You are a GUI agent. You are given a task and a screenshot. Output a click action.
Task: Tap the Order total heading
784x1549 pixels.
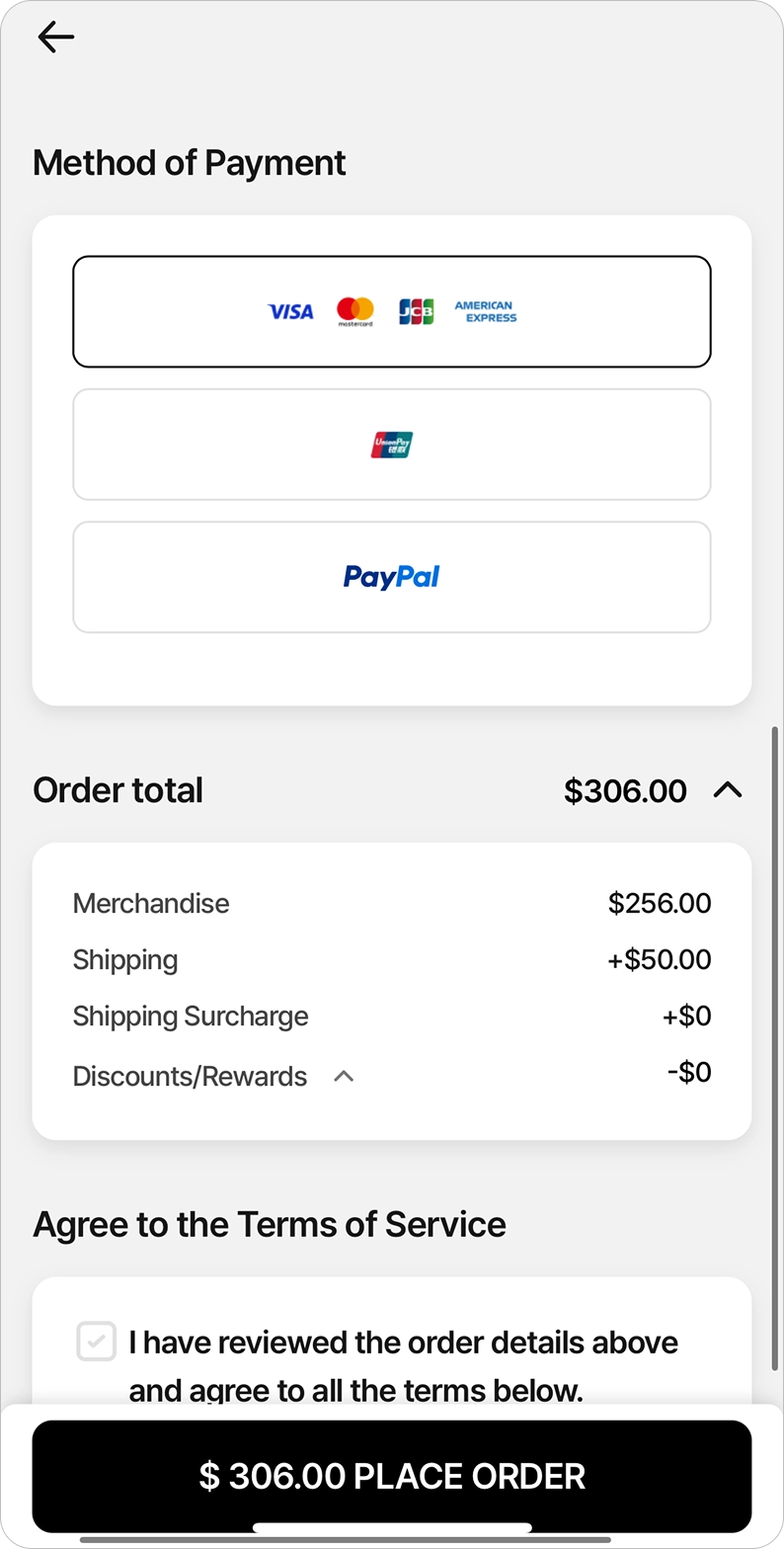pyautogui.click(x=118, y=790)
